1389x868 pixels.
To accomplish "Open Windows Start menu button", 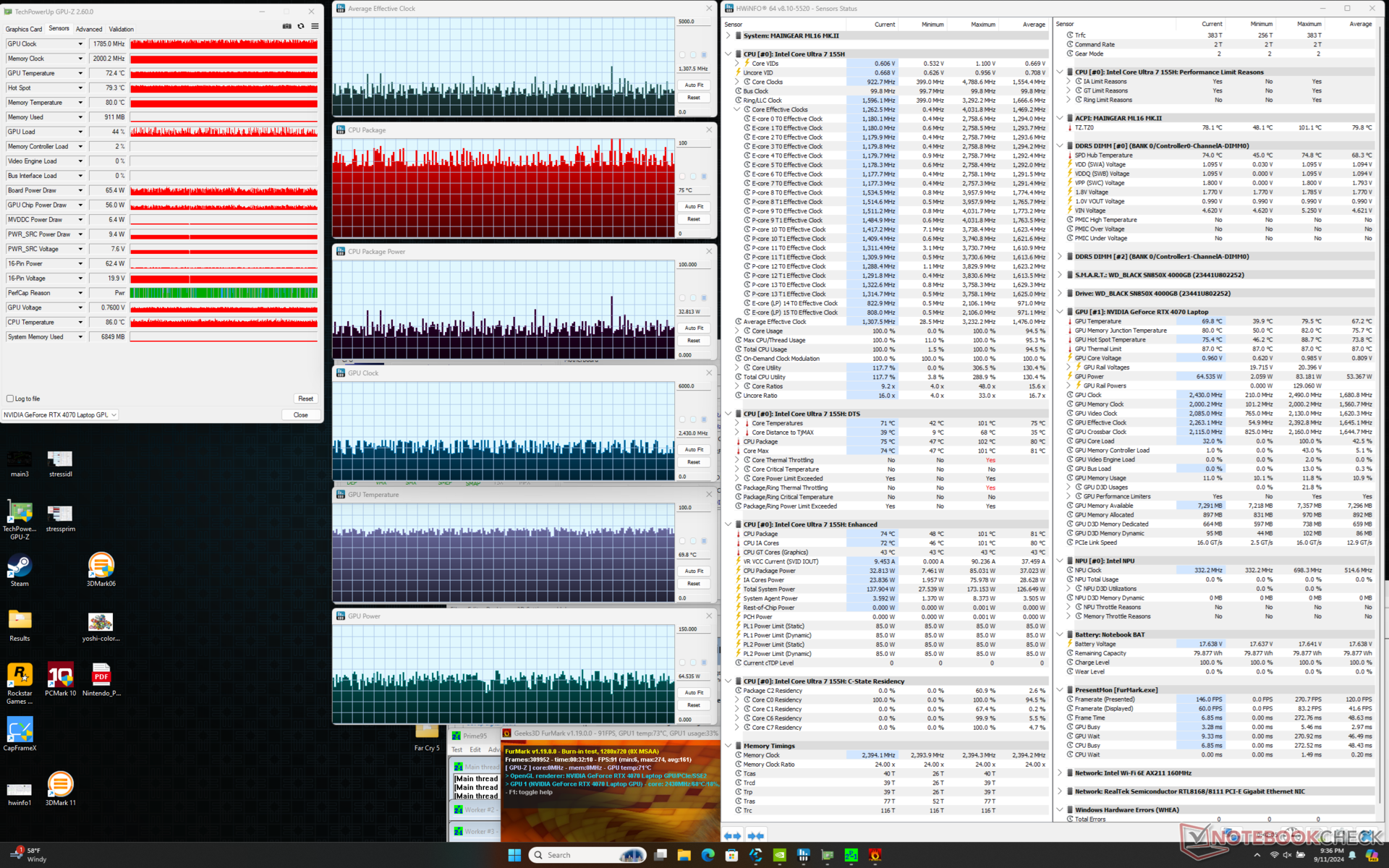I will [514, 855].
